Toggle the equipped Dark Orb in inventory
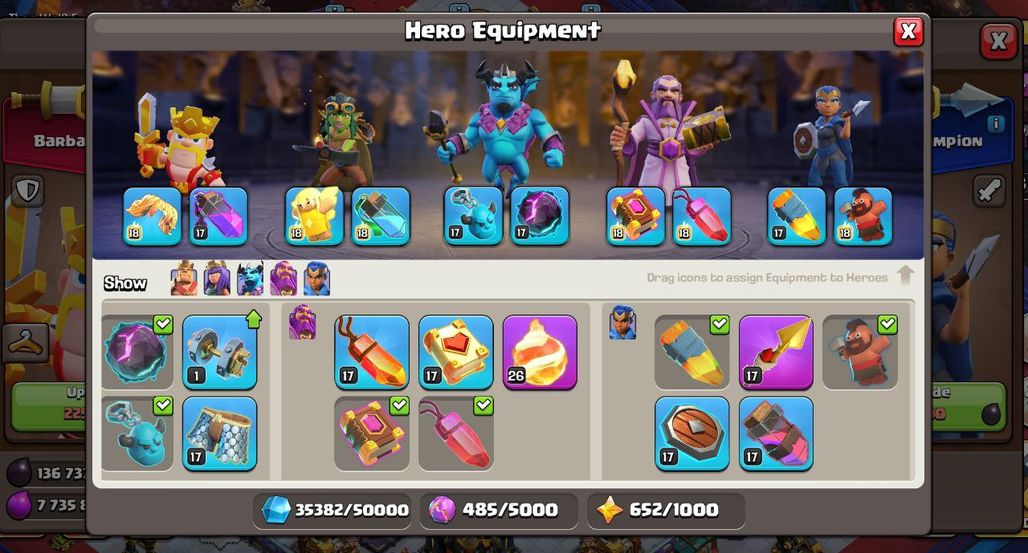The width and height of the screenshot is (1028, 553). (138, 352)
